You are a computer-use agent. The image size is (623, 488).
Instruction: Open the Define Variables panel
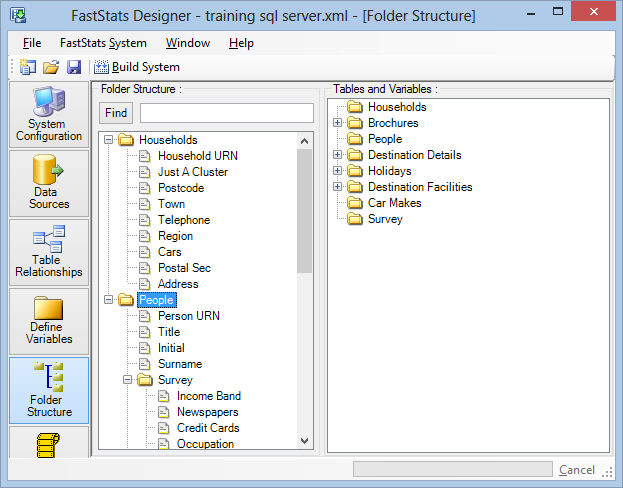pyautogui.click(x=49, y=321)
